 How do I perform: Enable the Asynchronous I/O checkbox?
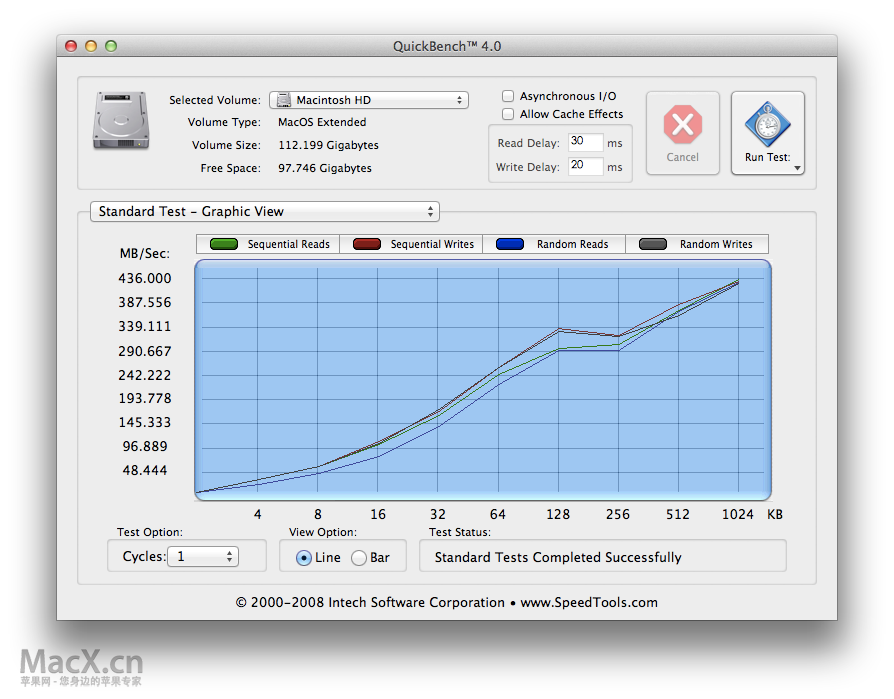click(x=507, y=96)
